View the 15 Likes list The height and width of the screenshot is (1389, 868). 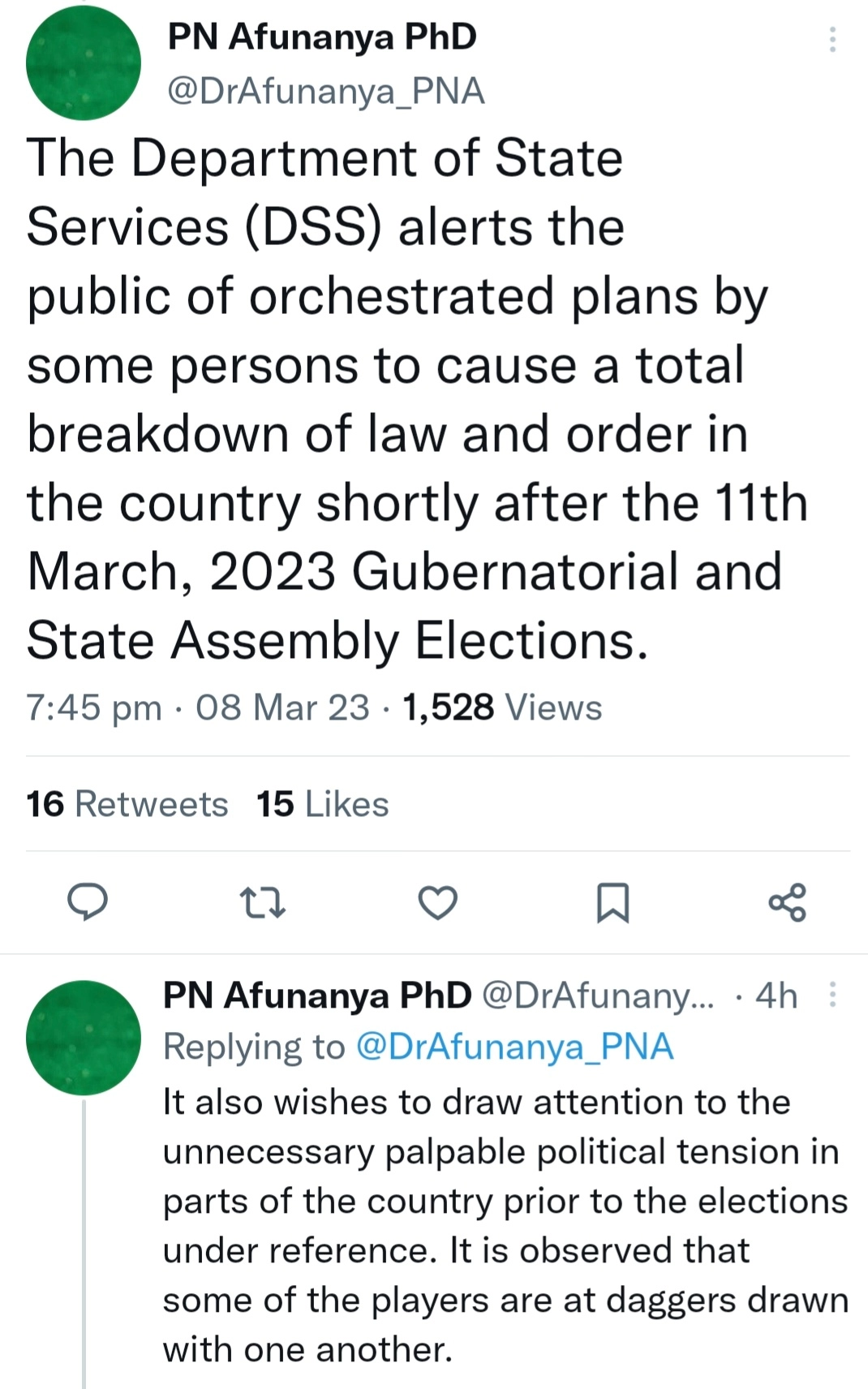323,804
